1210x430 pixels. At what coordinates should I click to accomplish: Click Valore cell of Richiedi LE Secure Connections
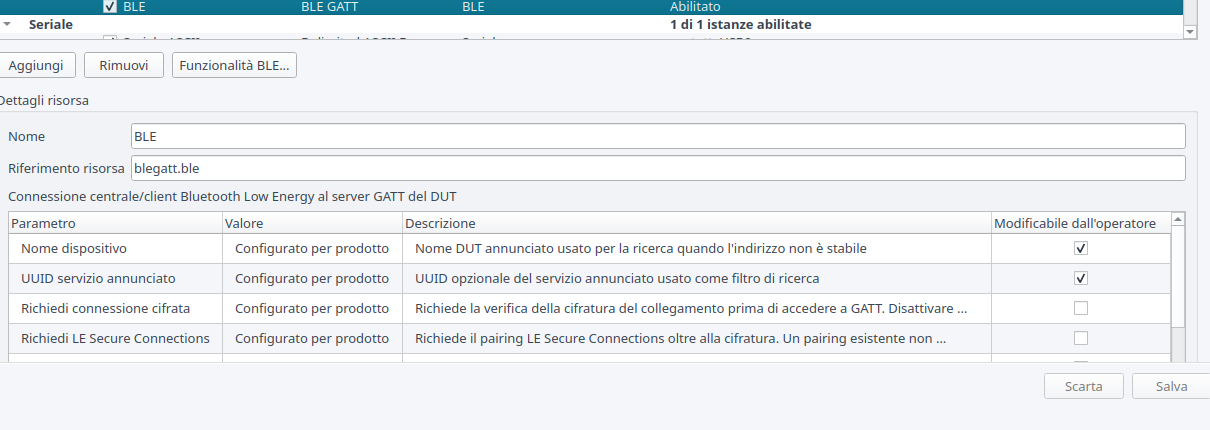point(312,338)
